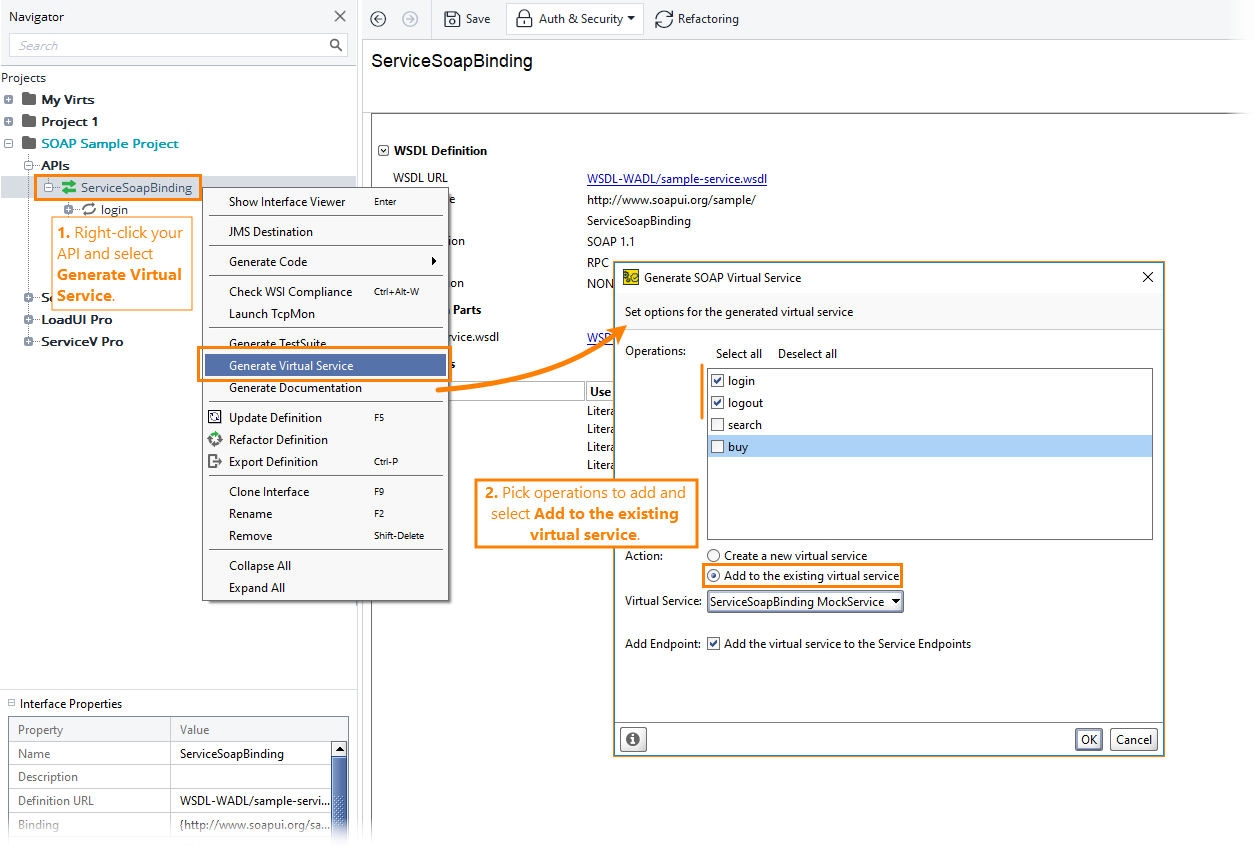1256x848 pixels.
Task: Check the buy operation checkbox
Action: coord(717,447)
